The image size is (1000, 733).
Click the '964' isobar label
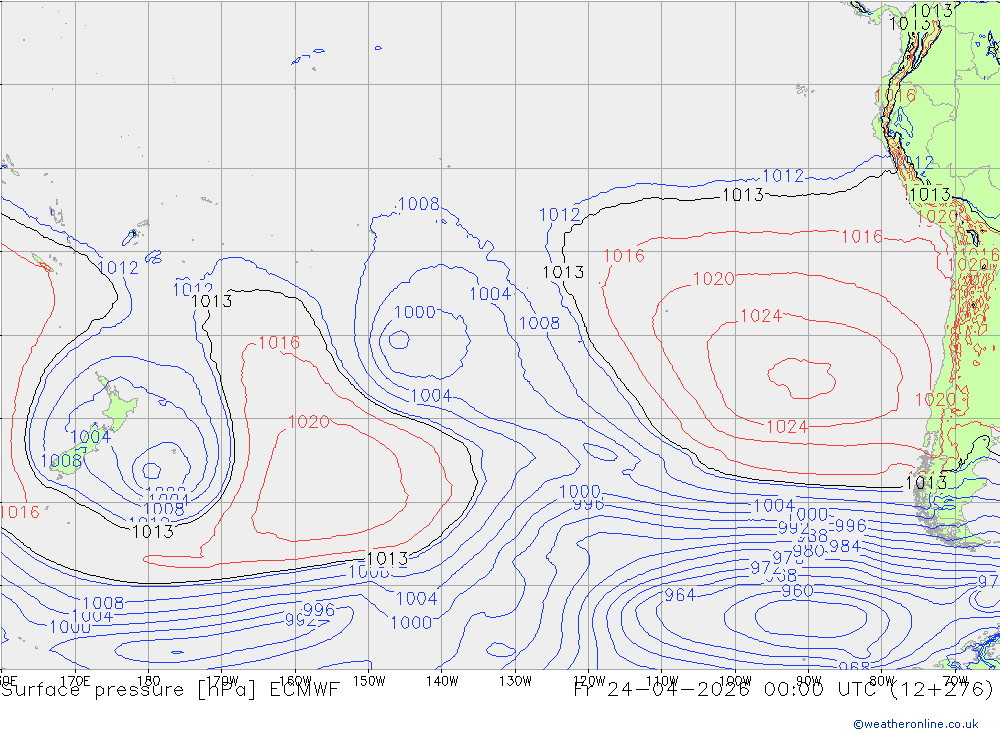click(x=680, y=595)
